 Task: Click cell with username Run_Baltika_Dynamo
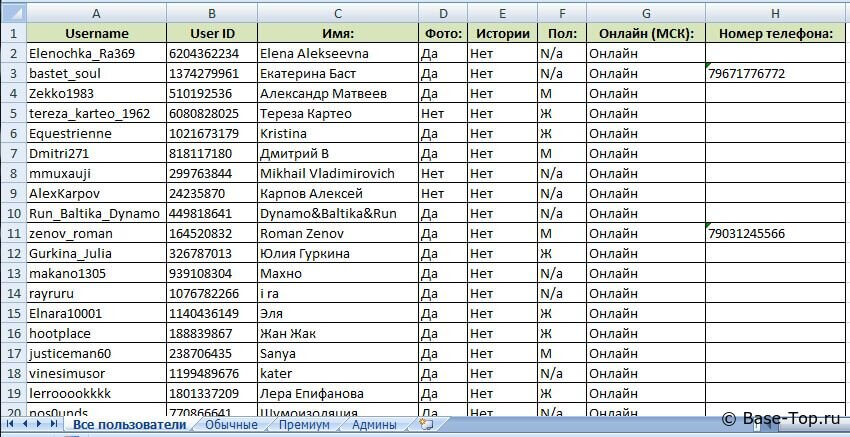[x=95, y=213]
